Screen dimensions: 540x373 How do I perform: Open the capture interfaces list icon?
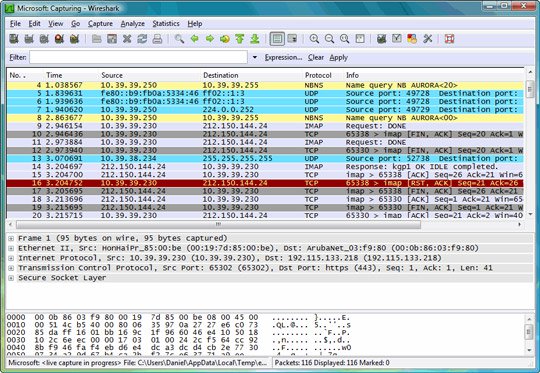pos(14,39)
